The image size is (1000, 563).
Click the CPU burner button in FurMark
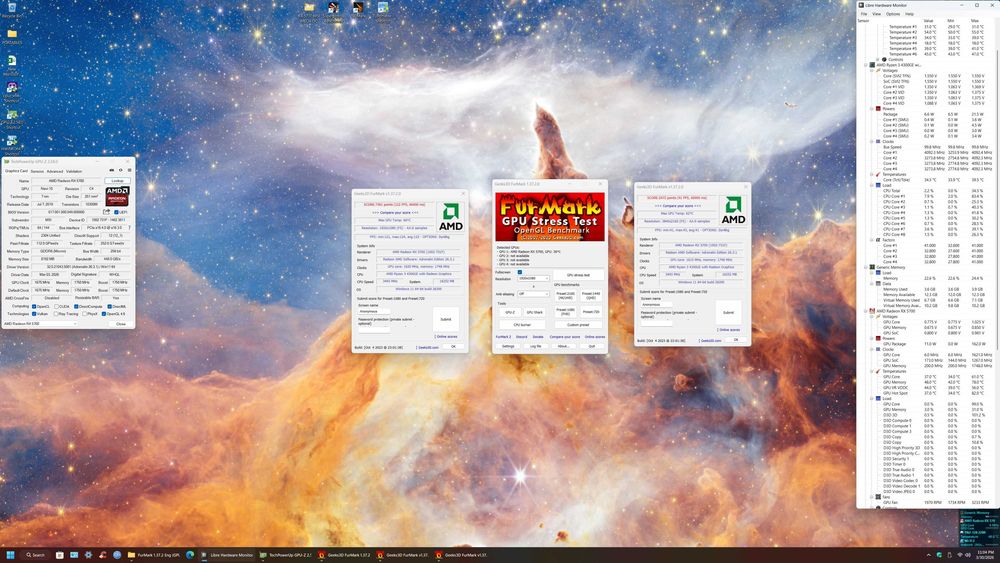click(x=522, y=325)
